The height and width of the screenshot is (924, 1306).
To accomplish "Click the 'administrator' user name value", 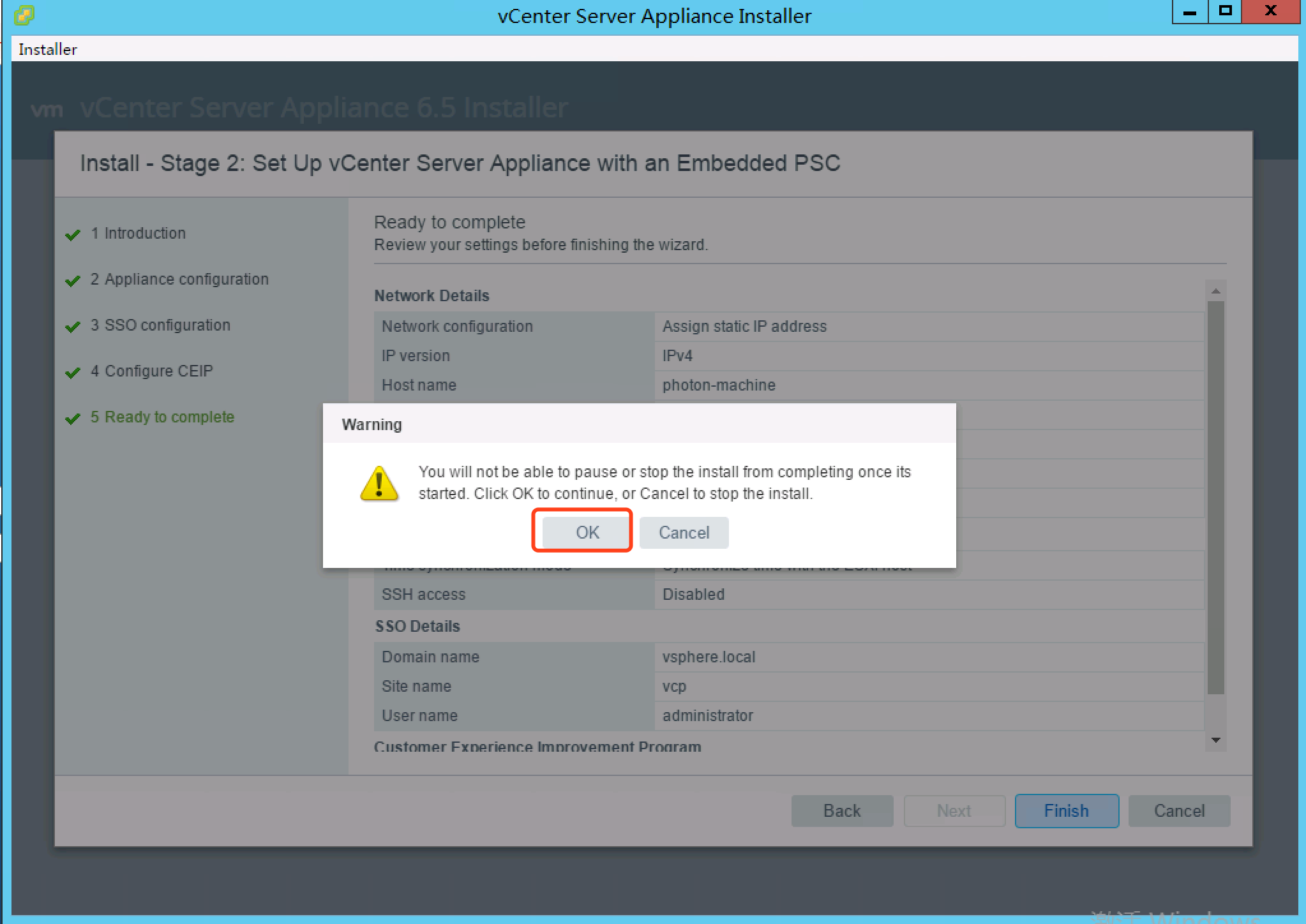I will point(708,715).
